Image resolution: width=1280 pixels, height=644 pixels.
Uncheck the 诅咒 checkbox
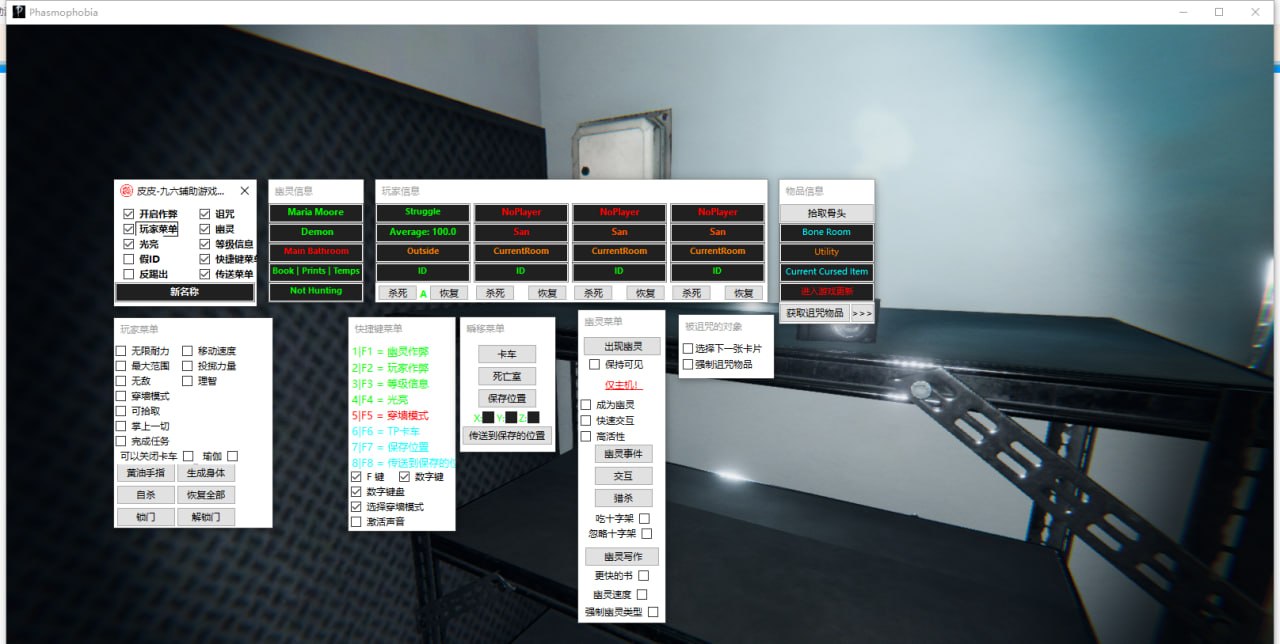[x=205, y=214]
